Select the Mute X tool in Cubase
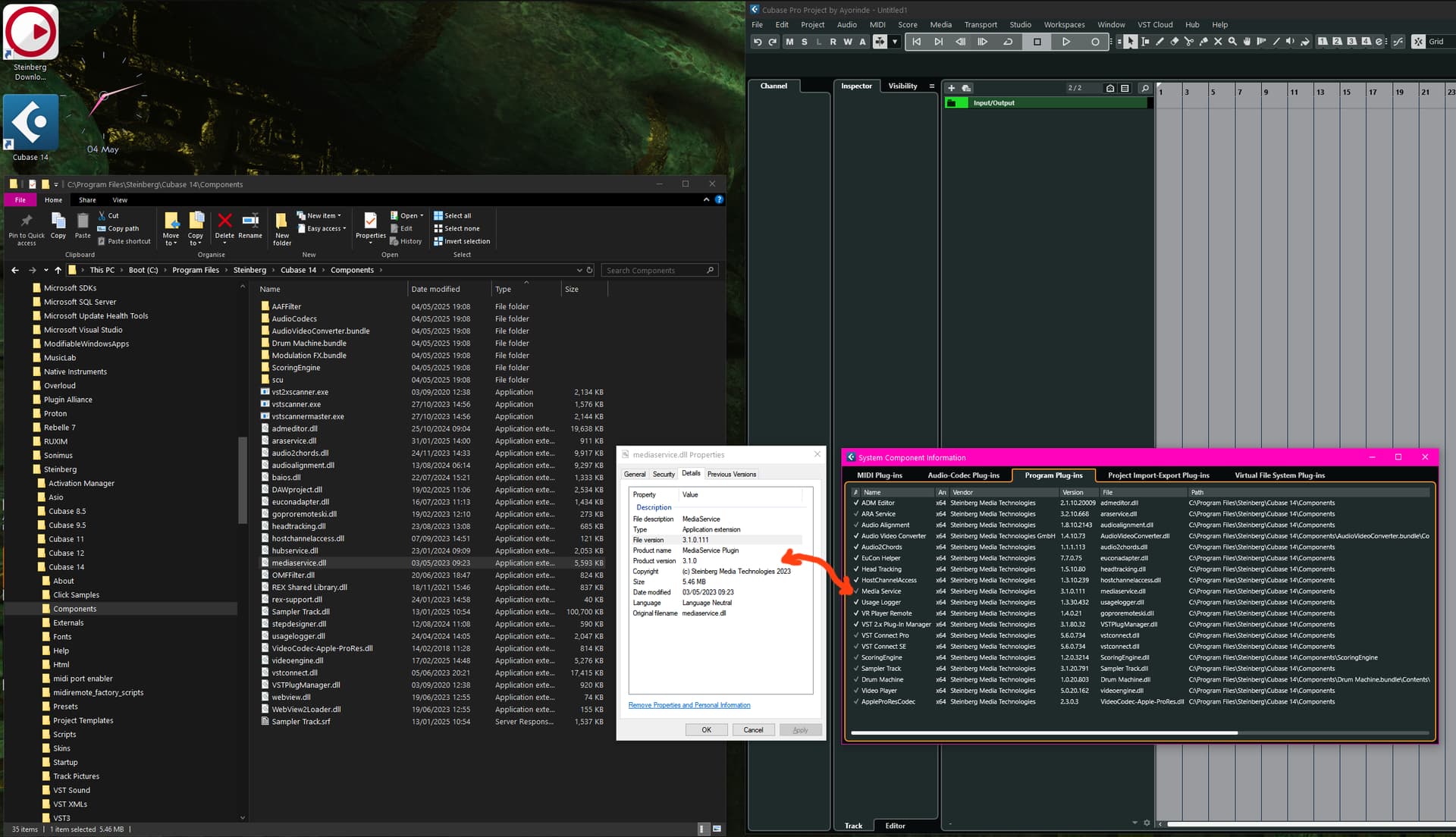The height and width of the screenshot is (837, 1456). pyautogui.click(x=1218, y=42)
